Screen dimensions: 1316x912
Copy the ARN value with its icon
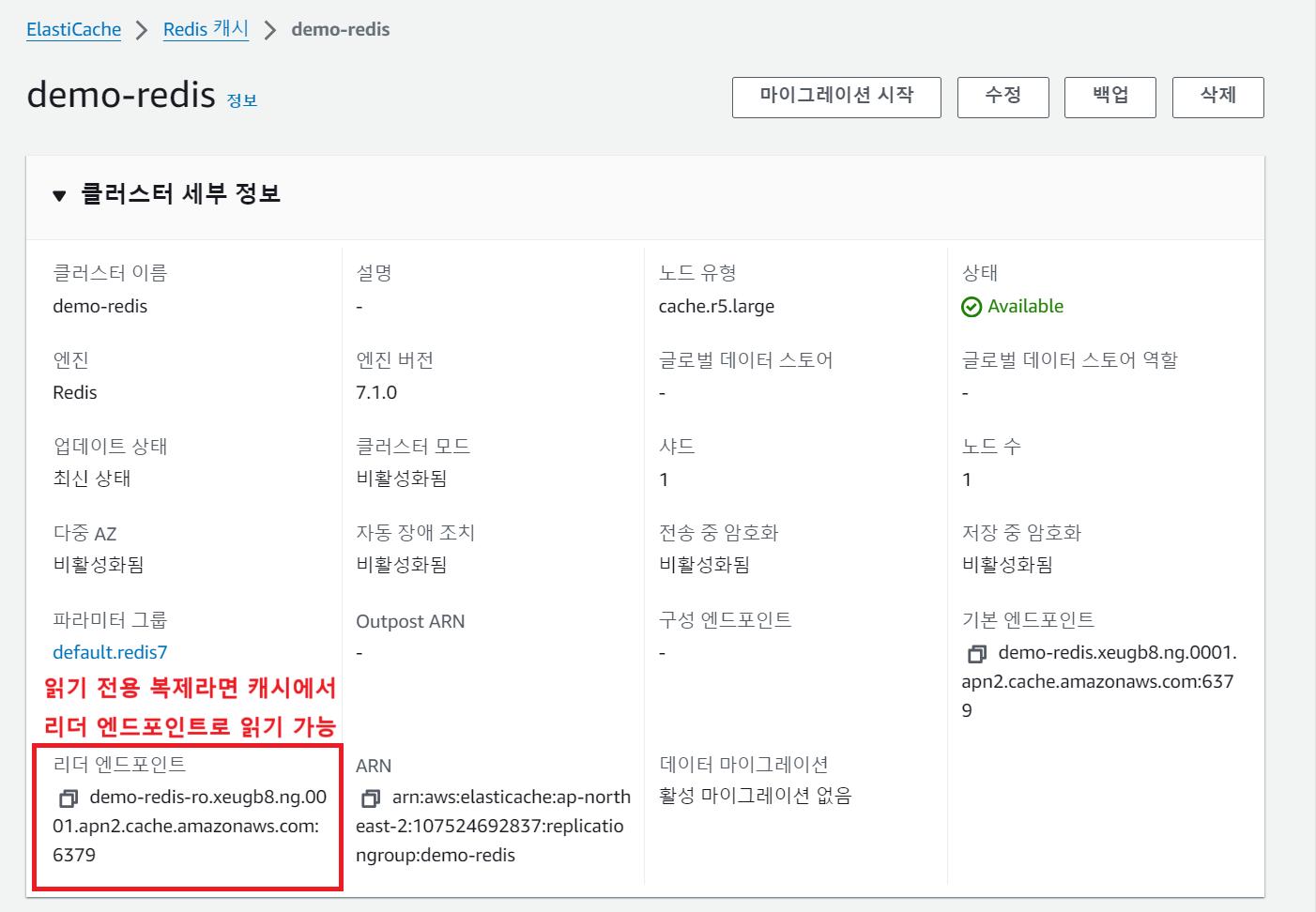(371, 798)
